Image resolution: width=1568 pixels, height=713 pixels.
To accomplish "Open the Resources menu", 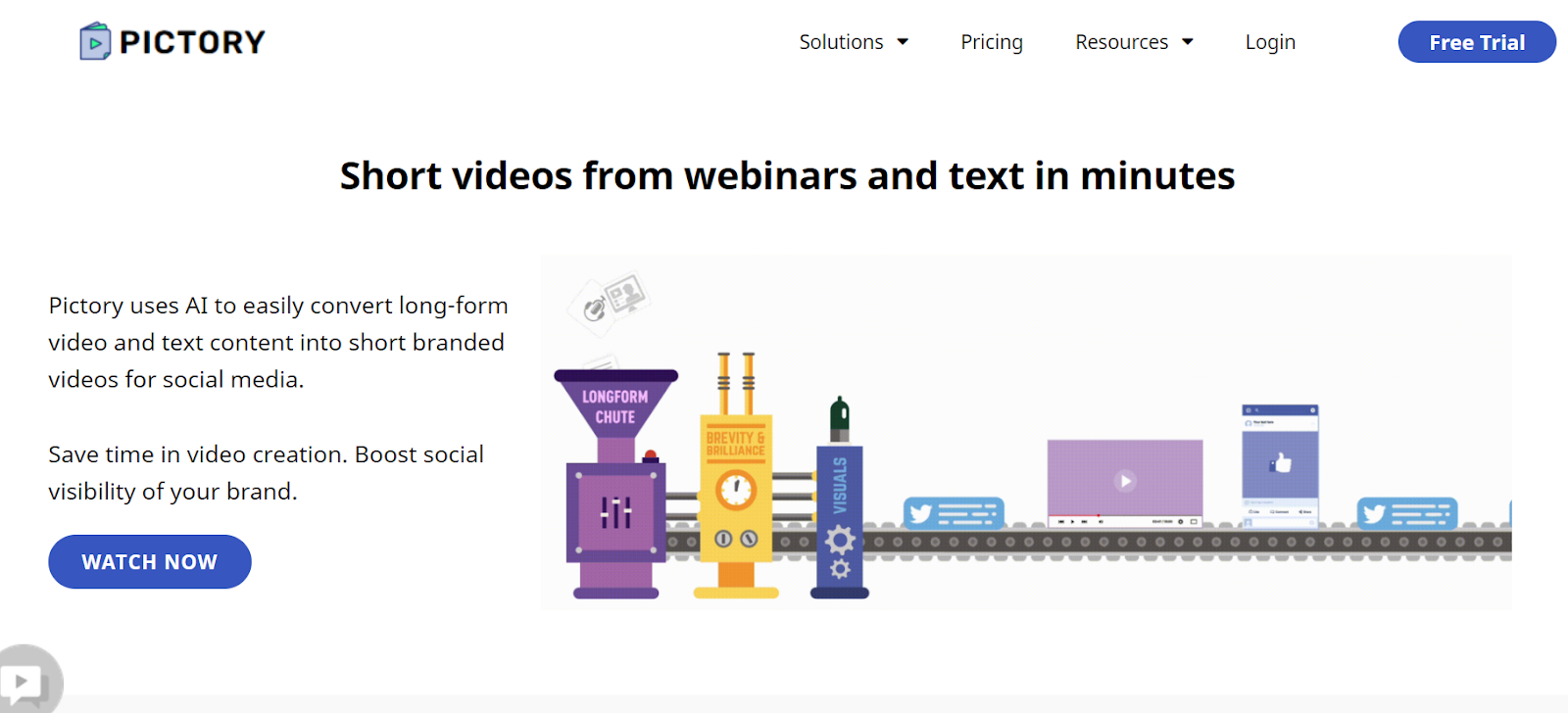I will [x=1121, y=42].
